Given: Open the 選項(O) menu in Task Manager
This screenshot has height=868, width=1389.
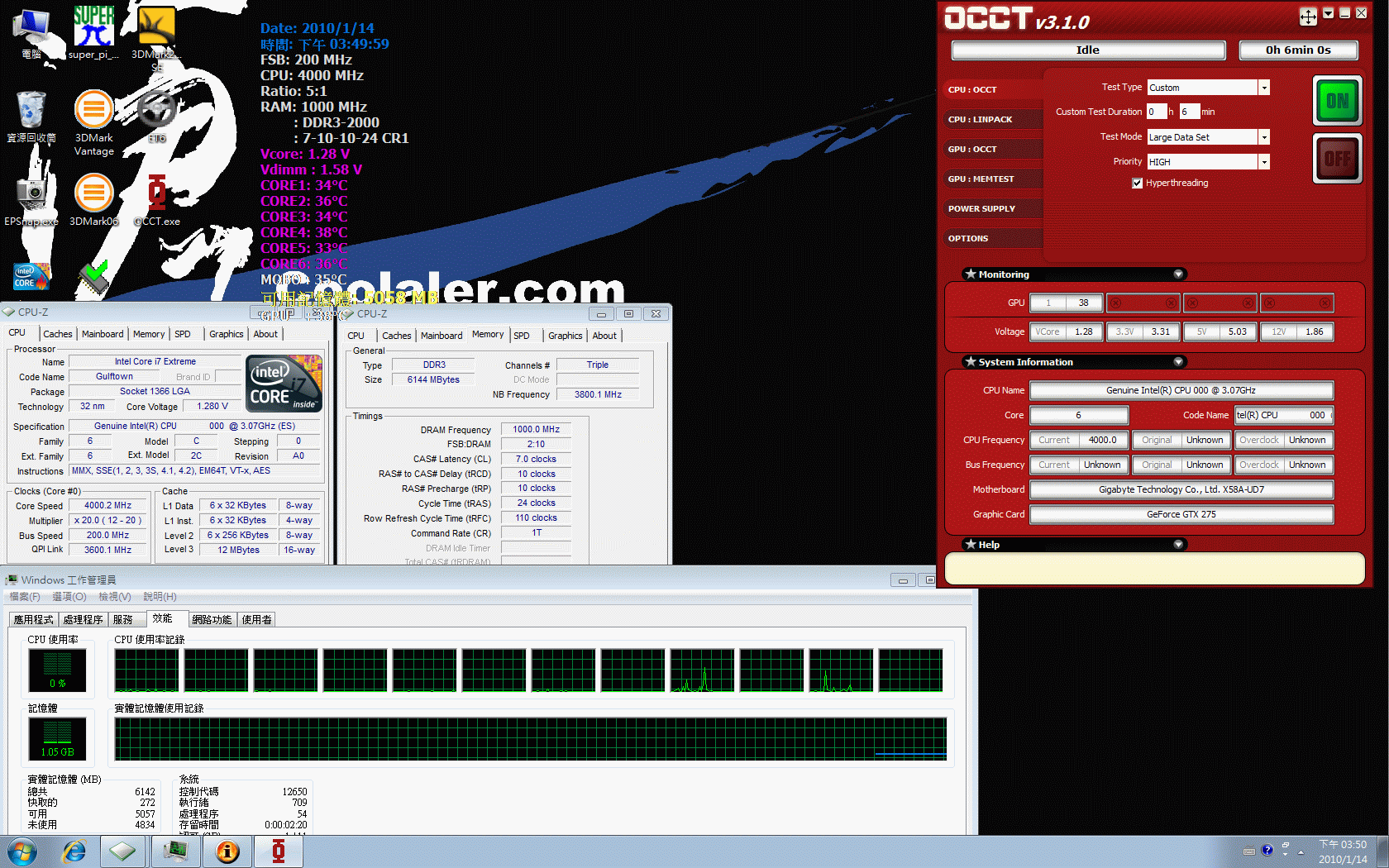Looking at the screenshot, I should 69,597.
